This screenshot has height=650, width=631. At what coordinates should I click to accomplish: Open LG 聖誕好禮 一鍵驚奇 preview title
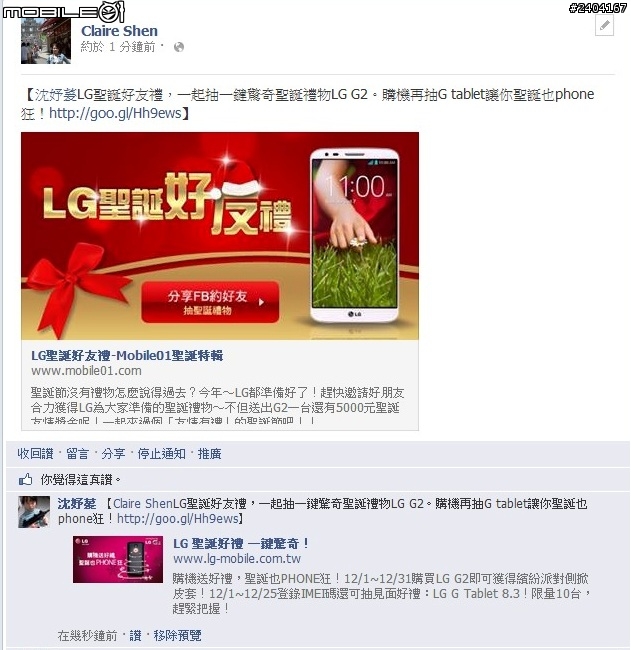(241, 543)
